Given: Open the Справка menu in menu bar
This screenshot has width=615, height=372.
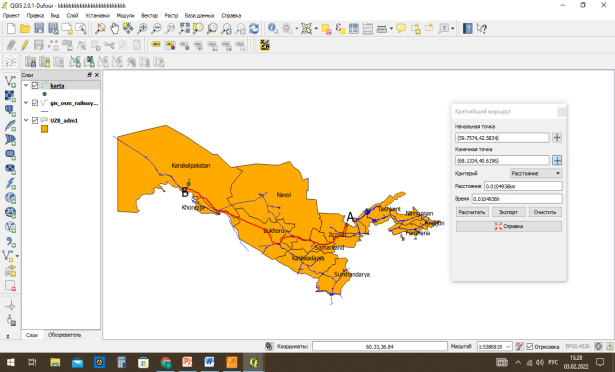Looking at the screenshot, I should click(231, 16).
